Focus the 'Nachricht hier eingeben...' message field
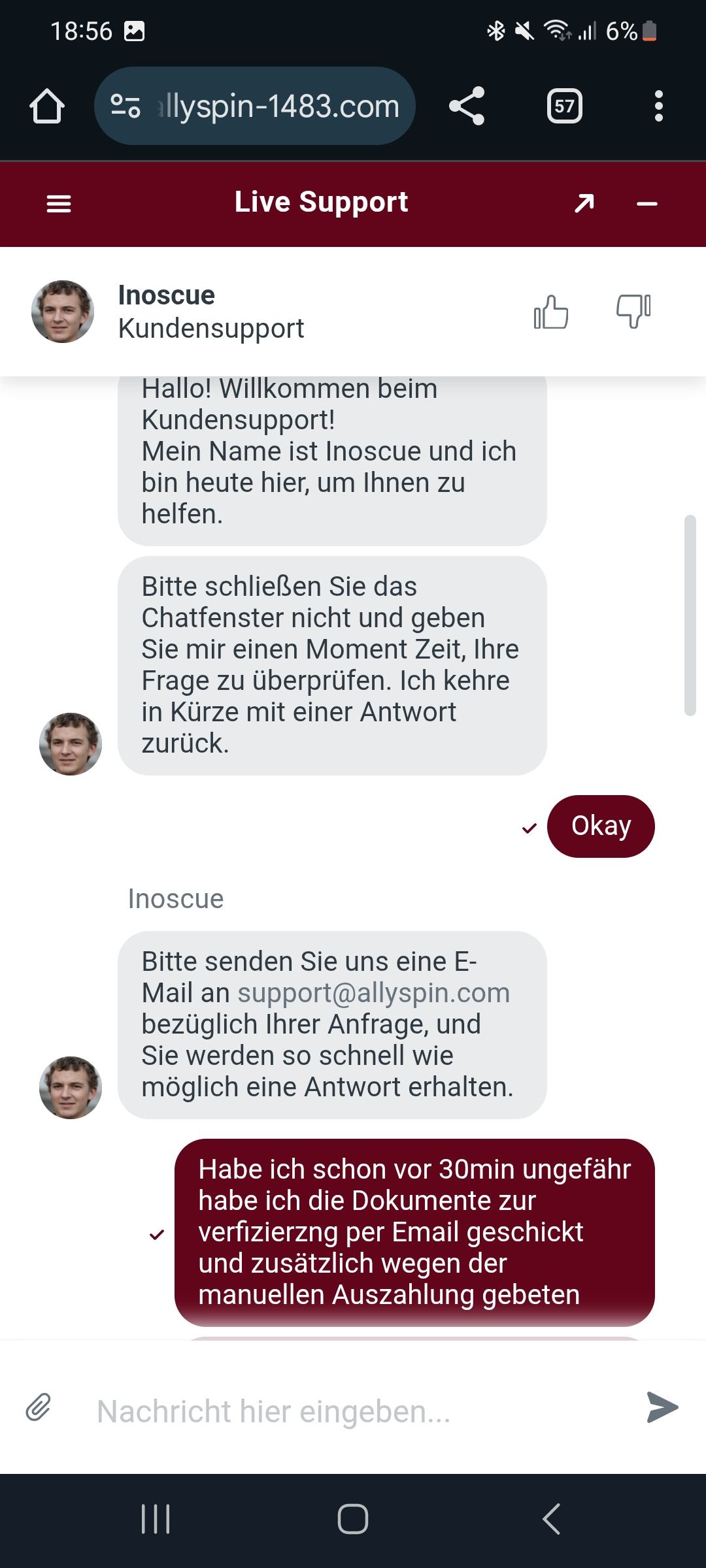The height and width of the screenshot is (1568, 706). [x=353, y=1411]
